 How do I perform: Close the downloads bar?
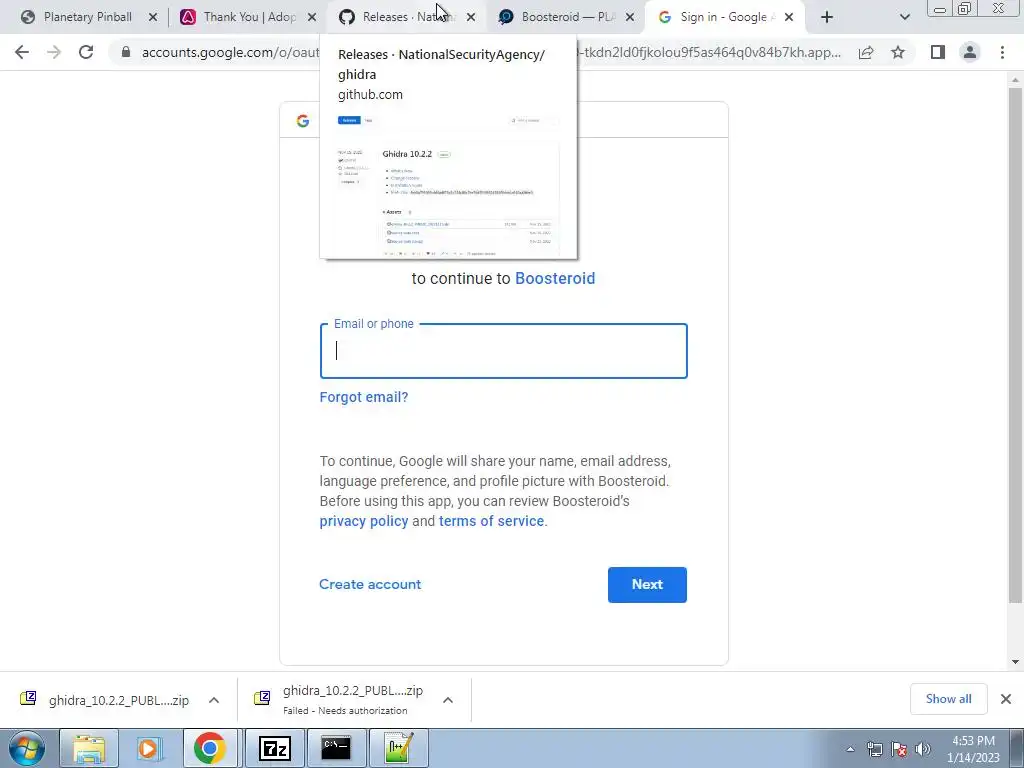tap(1006, 699)
